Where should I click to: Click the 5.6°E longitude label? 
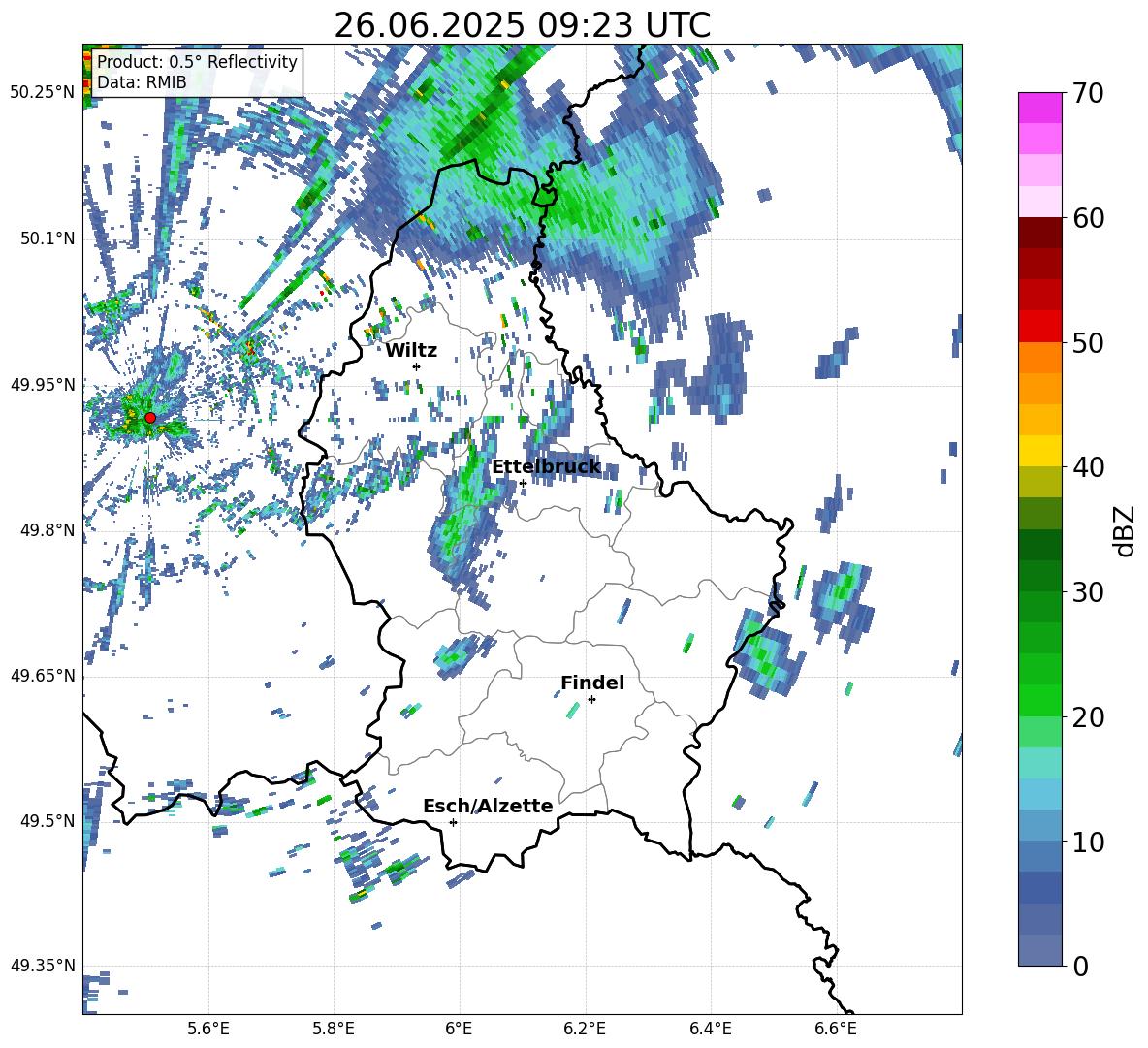pos(208,1029)
